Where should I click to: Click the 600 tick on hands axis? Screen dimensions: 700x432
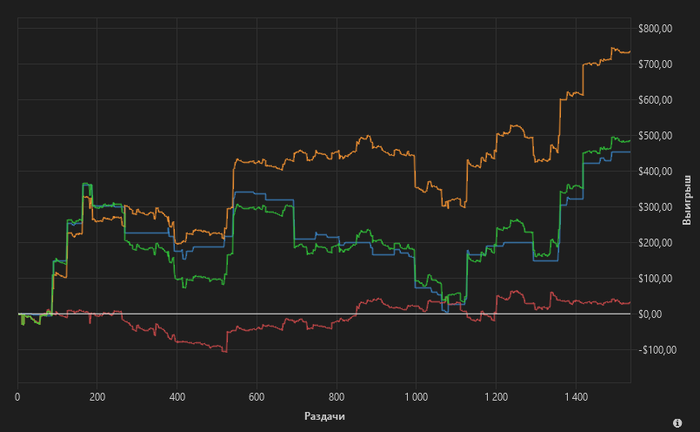click(x=257, y=397)
